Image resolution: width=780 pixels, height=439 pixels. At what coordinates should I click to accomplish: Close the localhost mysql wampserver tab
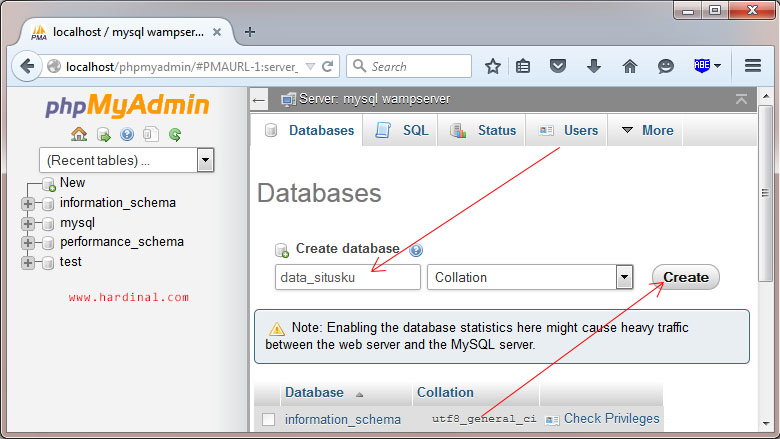pyautogui.click(x=217, y=32)
